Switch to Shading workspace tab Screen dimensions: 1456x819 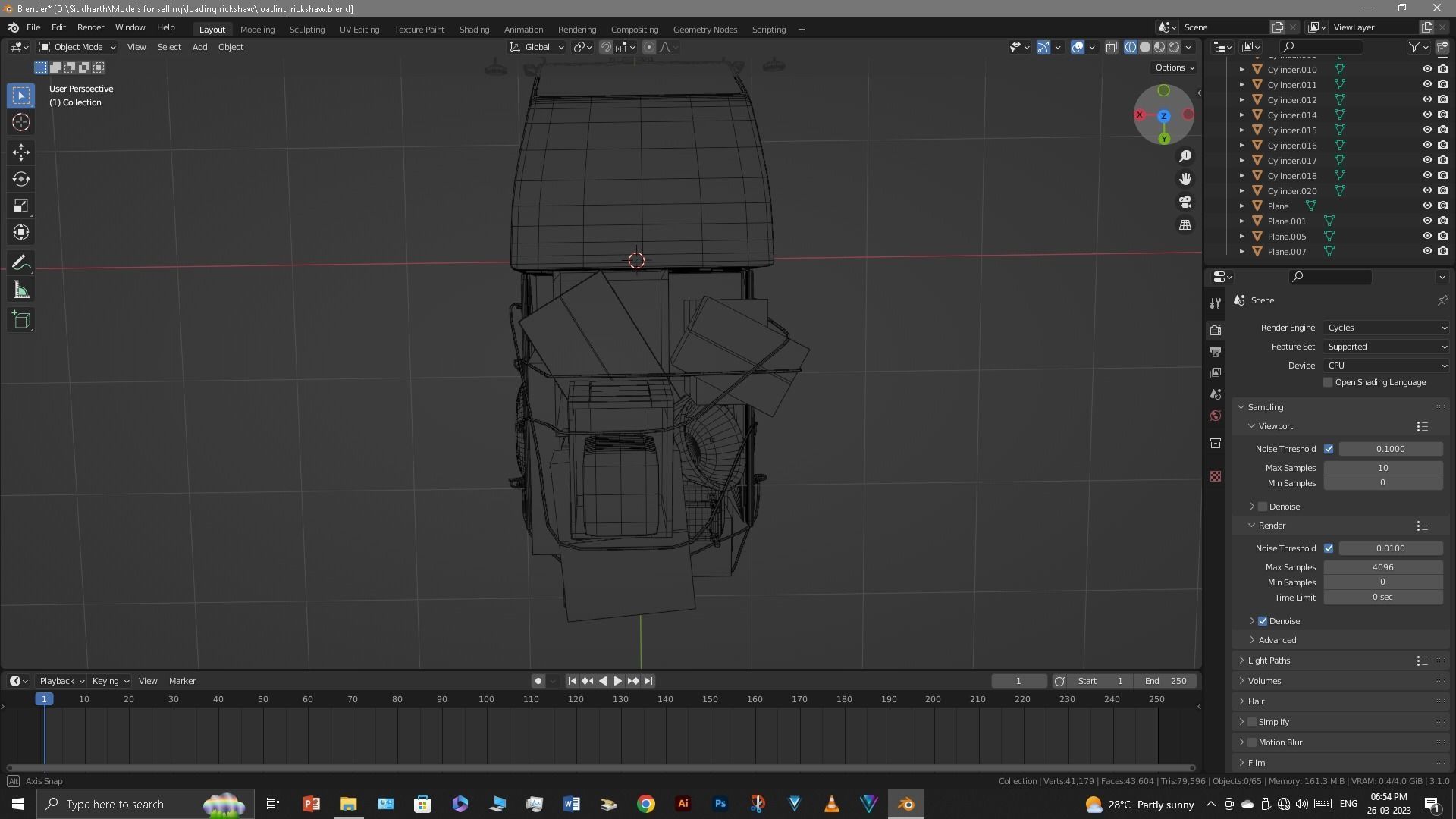(474, 29)
